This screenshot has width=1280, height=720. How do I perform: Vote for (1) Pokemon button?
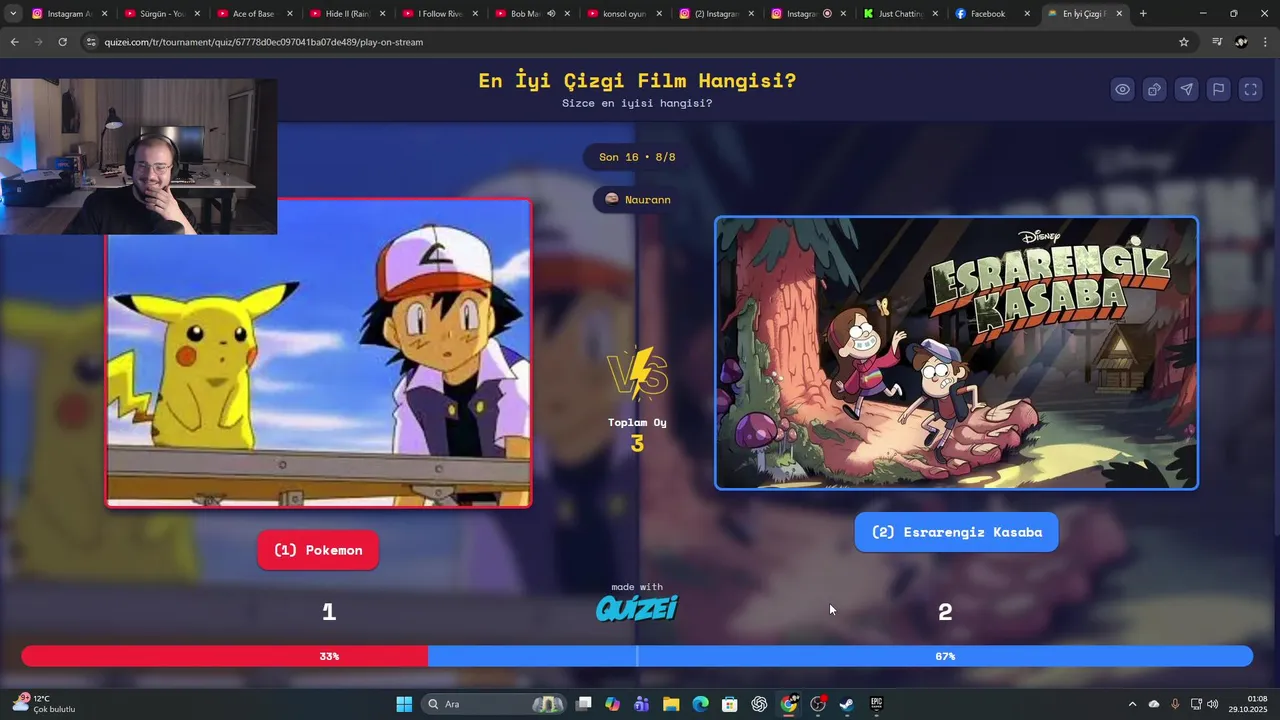(318, 550)
